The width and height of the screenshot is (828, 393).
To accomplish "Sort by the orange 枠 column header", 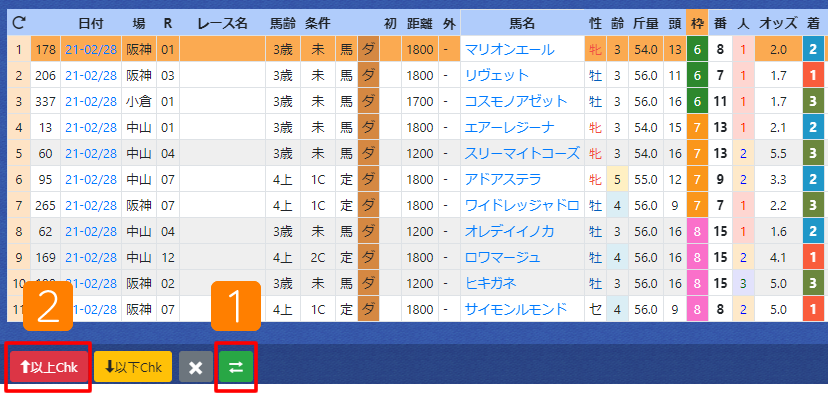I will coord(697,23).
